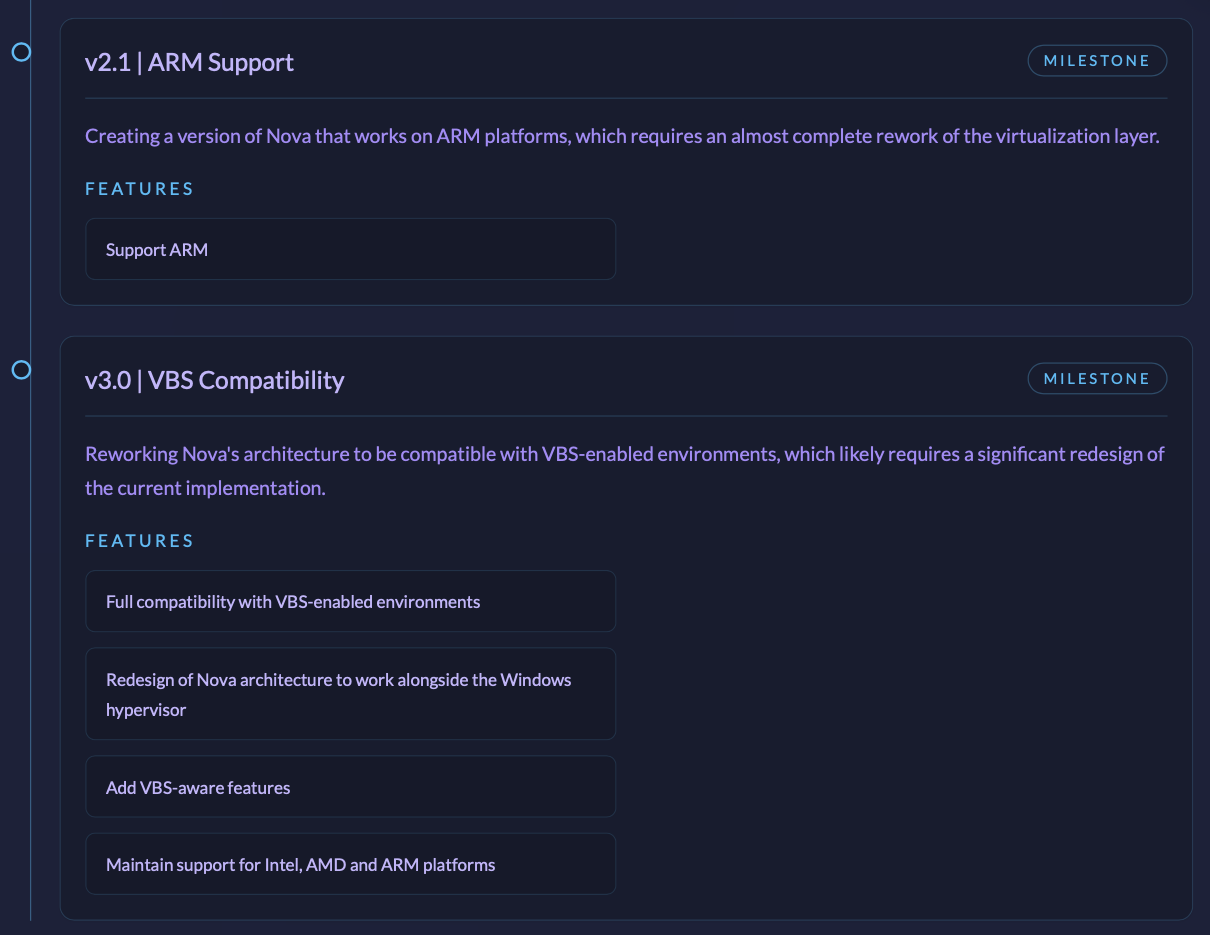Click the ARM platforms description paragraph
This screenshot has width=1210, height=935.
click(x=621, y=136)
